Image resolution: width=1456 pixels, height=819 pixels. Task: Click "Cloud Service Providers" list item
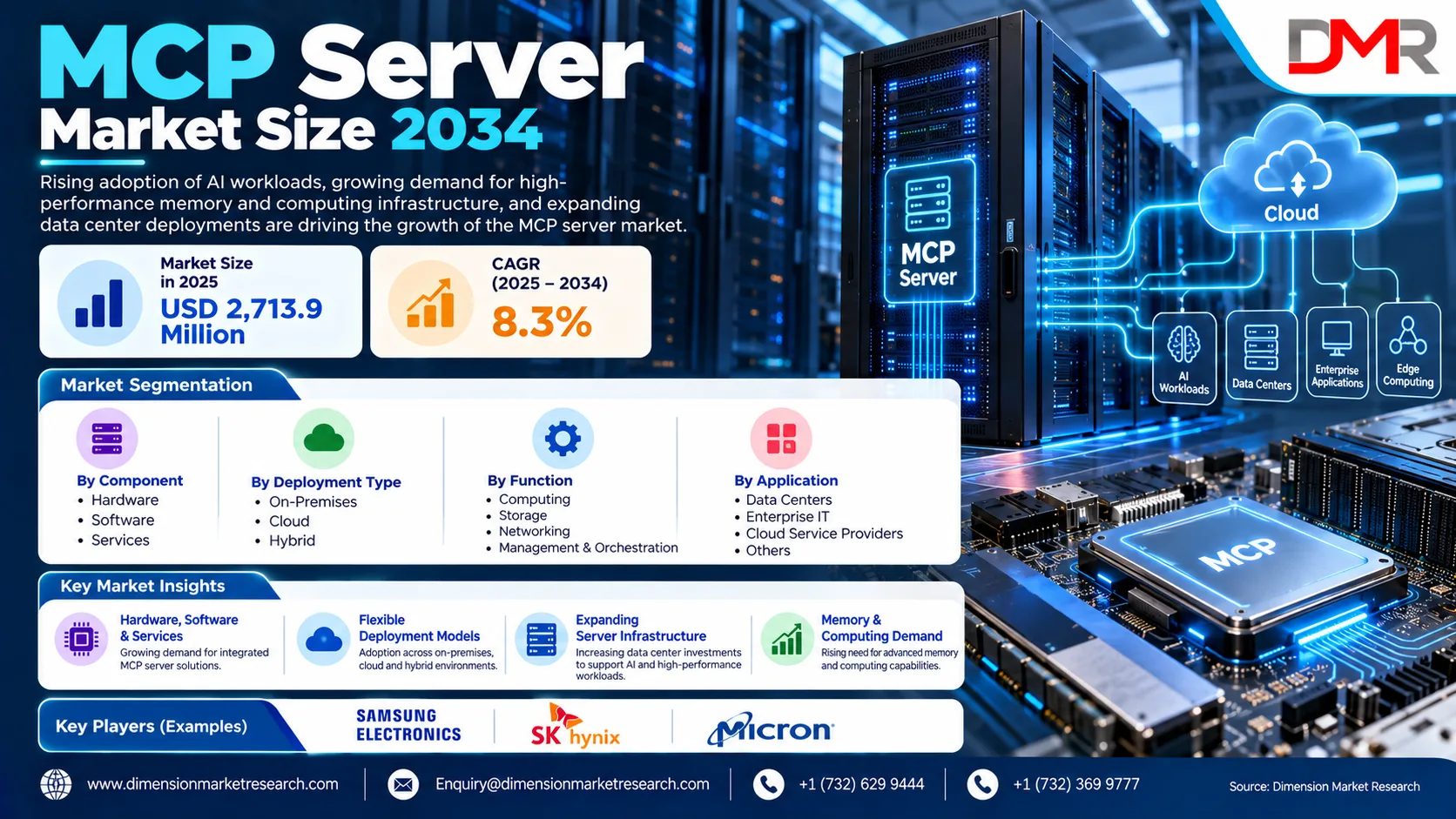pos(824,534)
